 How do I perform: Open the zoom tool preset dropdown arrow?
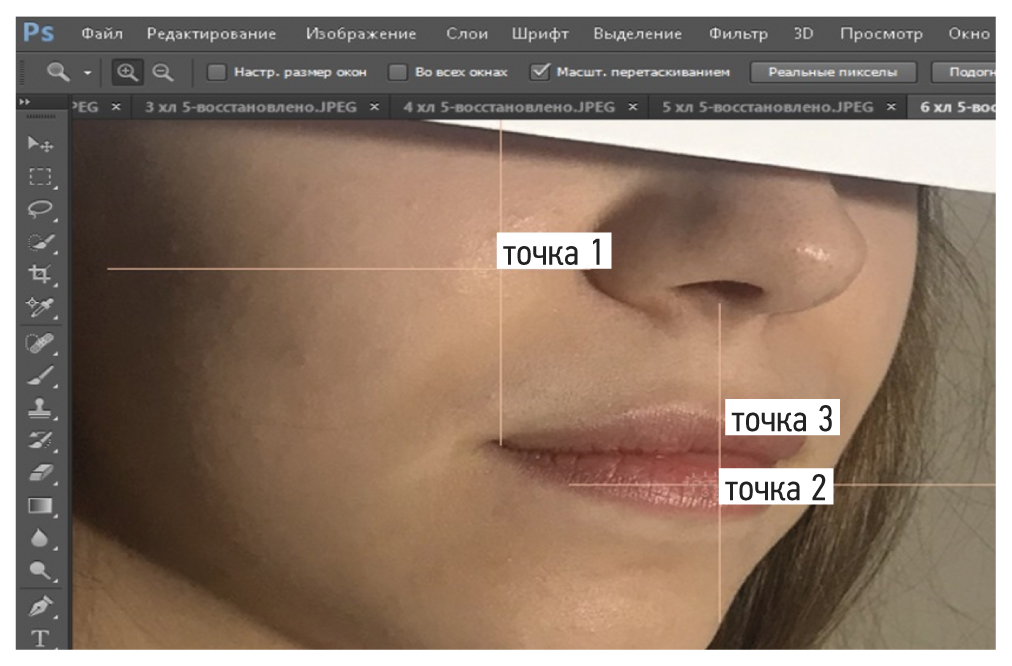pos(87,73)
